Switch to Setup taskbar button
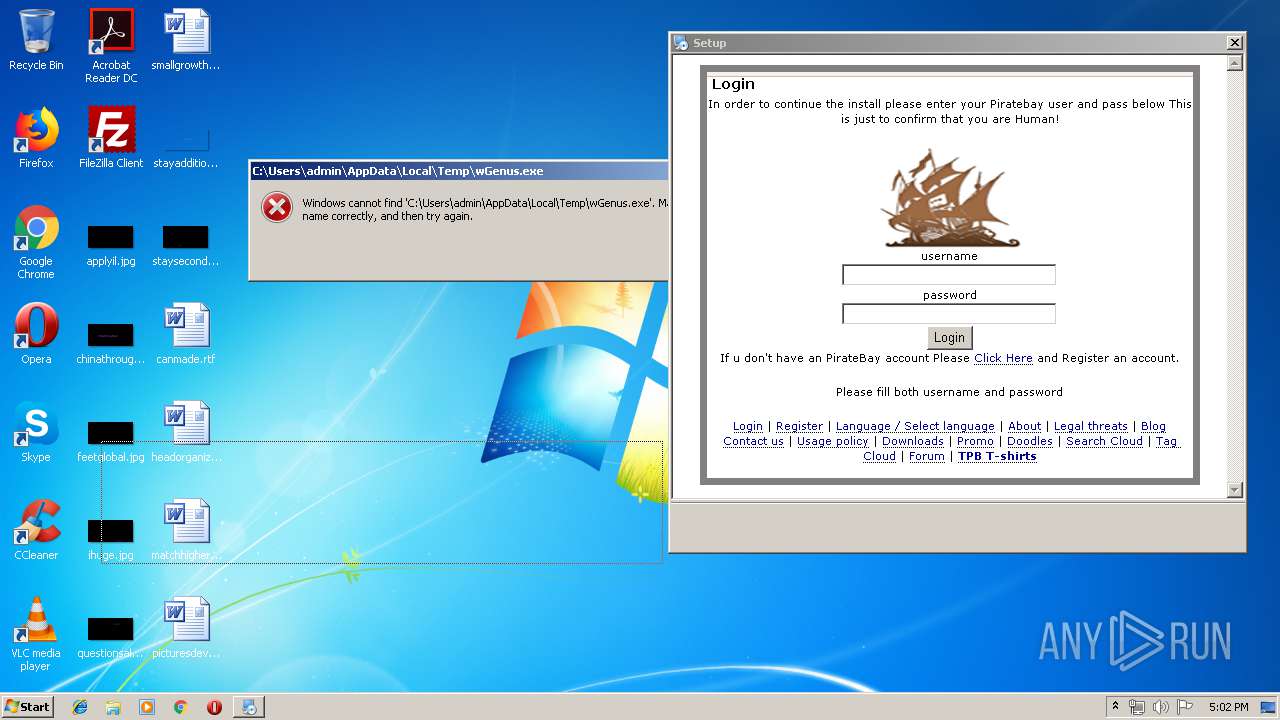This screenshot has width=1280, height=720. pos(249,707)
